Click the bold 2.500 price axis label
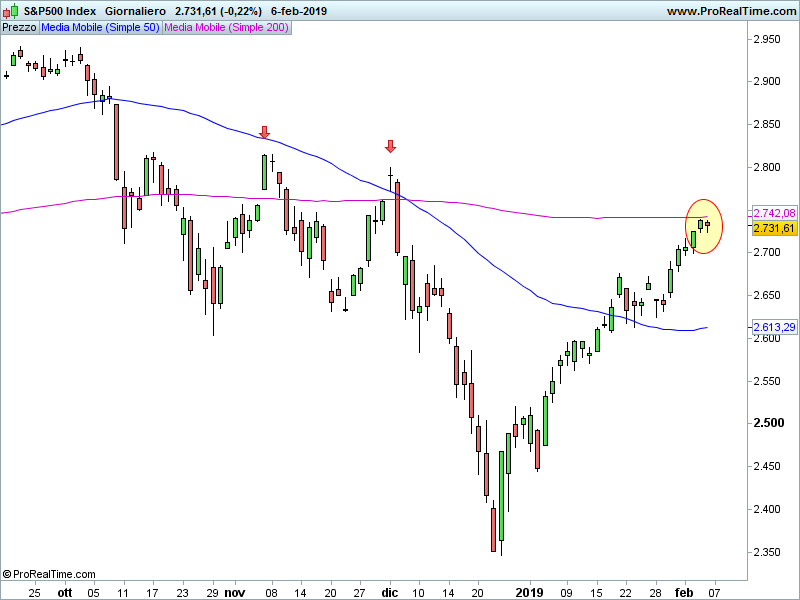This screenshot has width=800, height=600. pos(769,423)
